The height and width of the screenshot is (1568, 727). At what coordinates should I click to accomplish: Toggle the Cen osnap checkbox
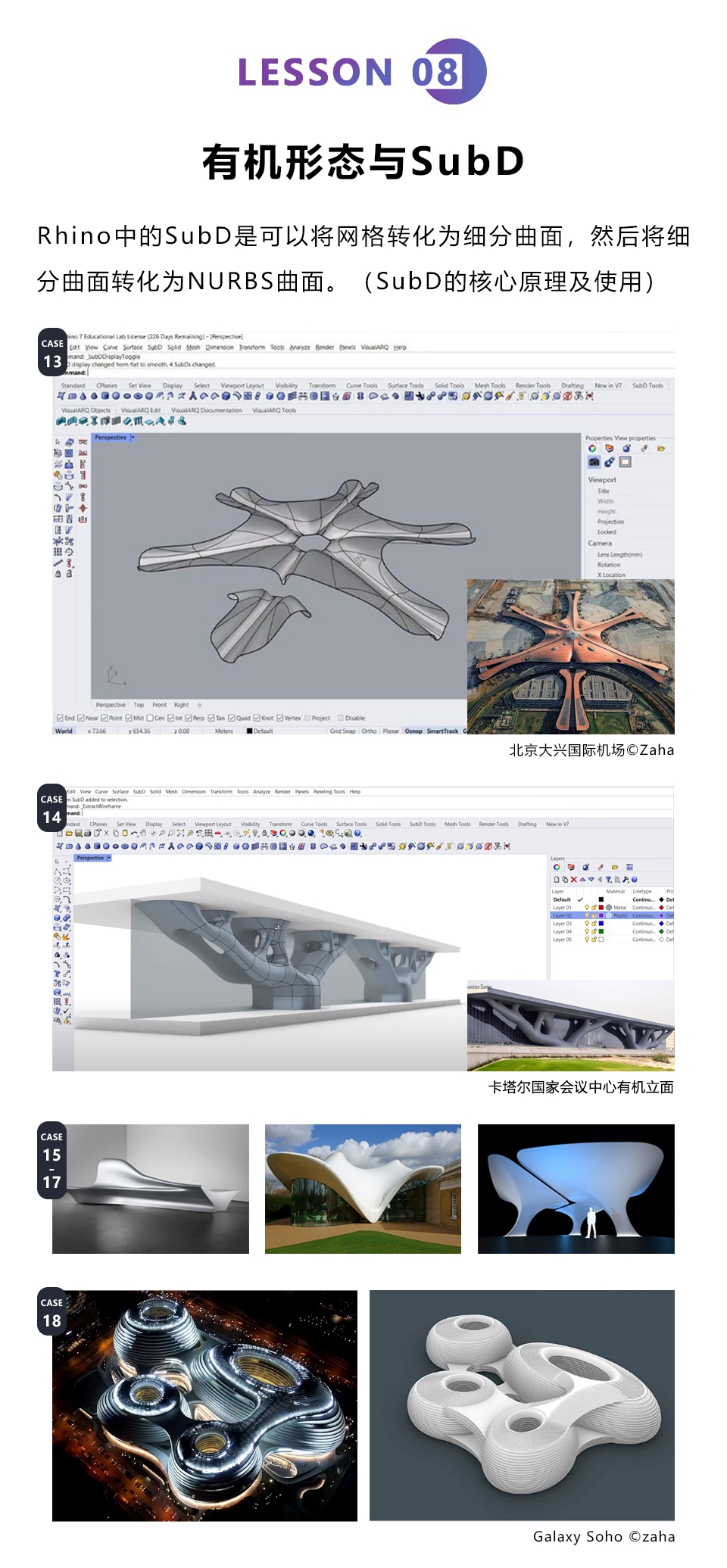(151, 718)
